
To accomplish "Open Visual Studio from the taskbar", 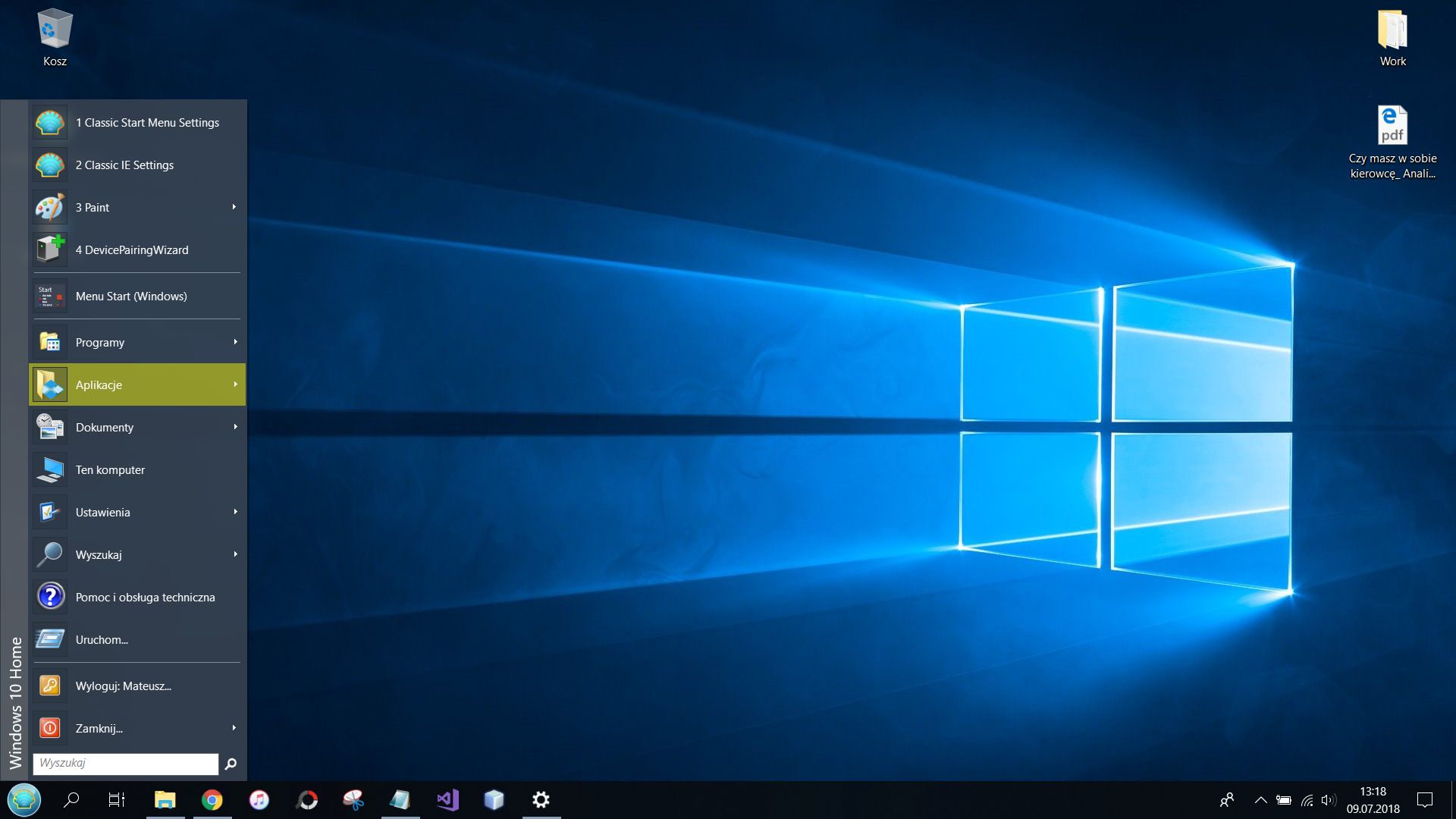I will tap(447, 800).
